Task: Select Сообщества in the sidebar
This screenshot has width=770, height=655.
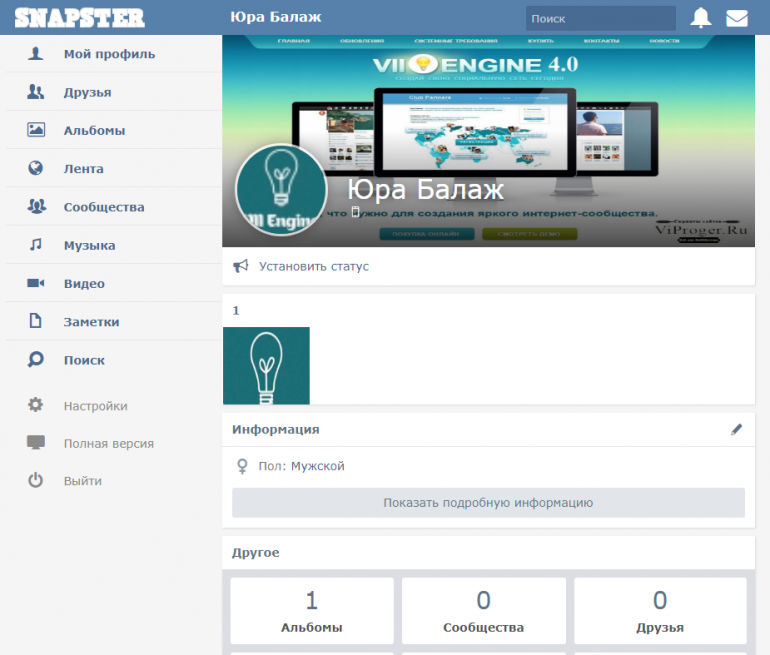Action: click(104, 208)
